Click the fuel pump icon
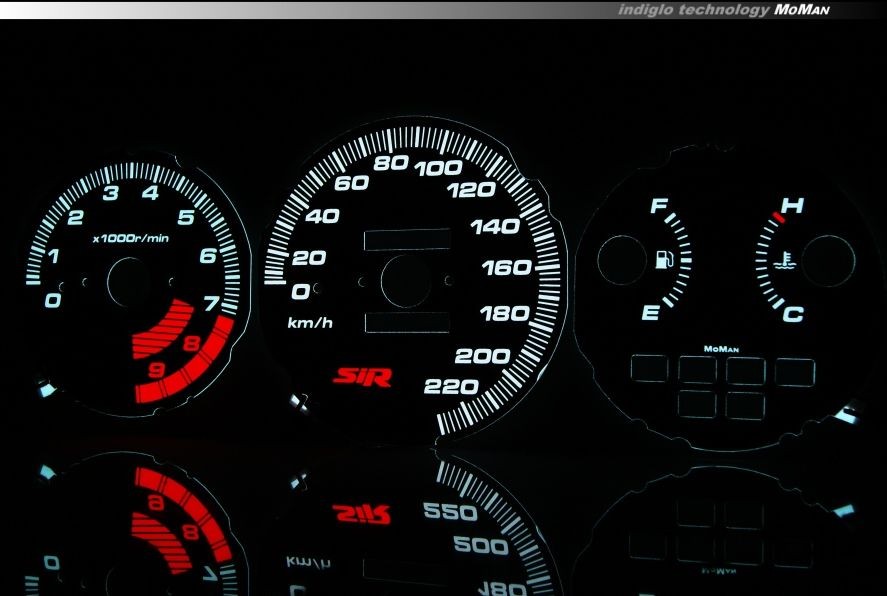This screenshot has width=887, height=596. coord(662,261)
